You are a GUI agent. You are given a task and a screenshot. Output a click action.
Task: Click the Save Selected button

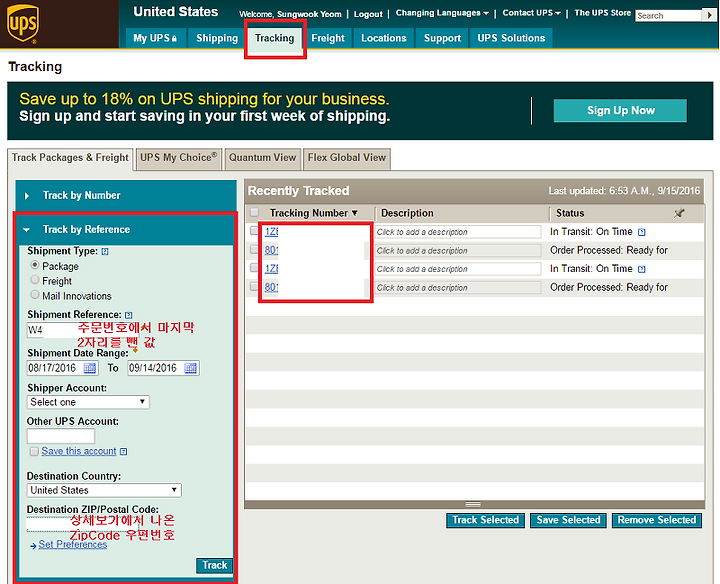tap(568, 520)
